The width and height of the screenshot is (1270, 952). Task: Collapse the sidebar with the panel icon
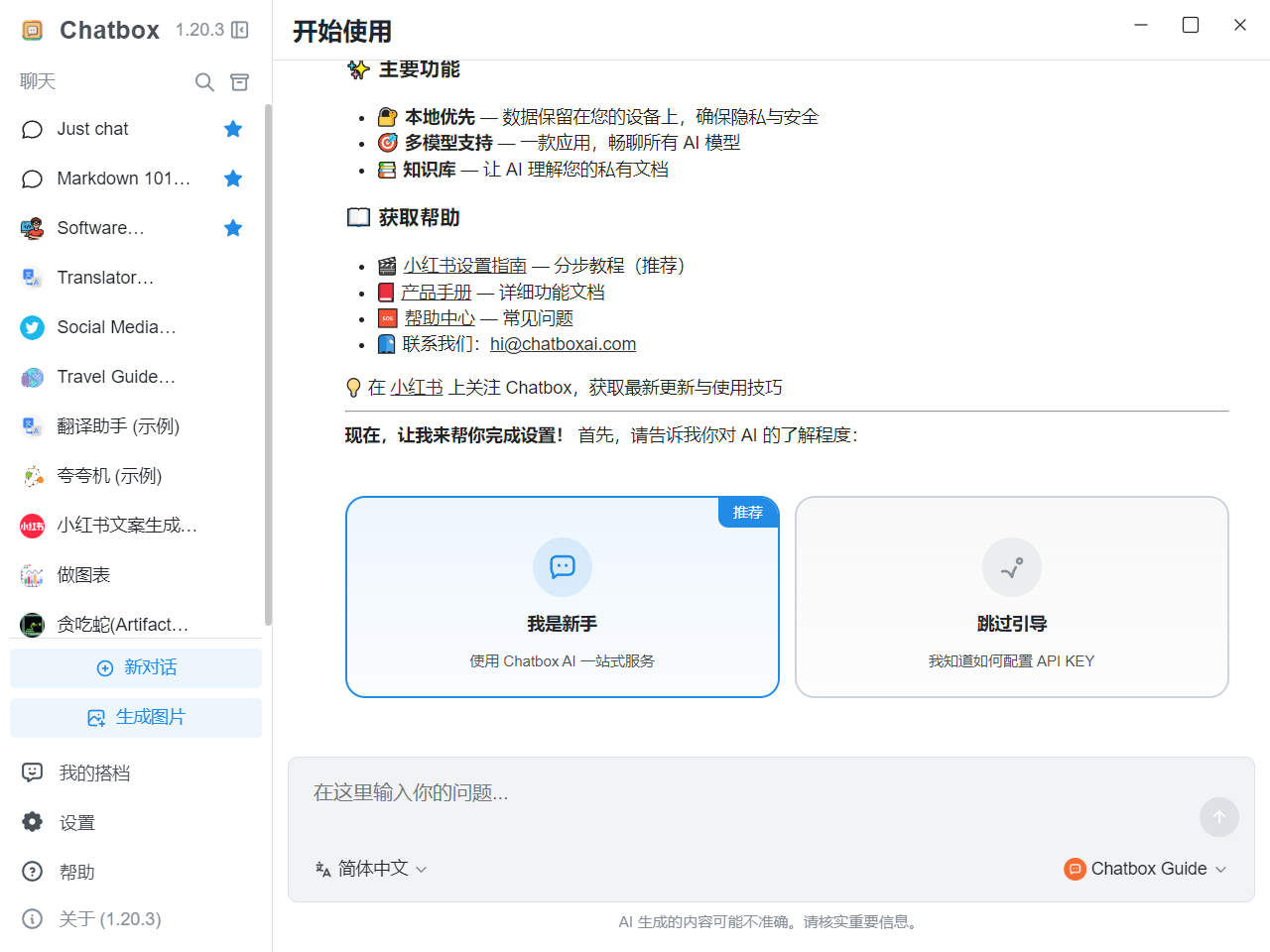(239, 30)
